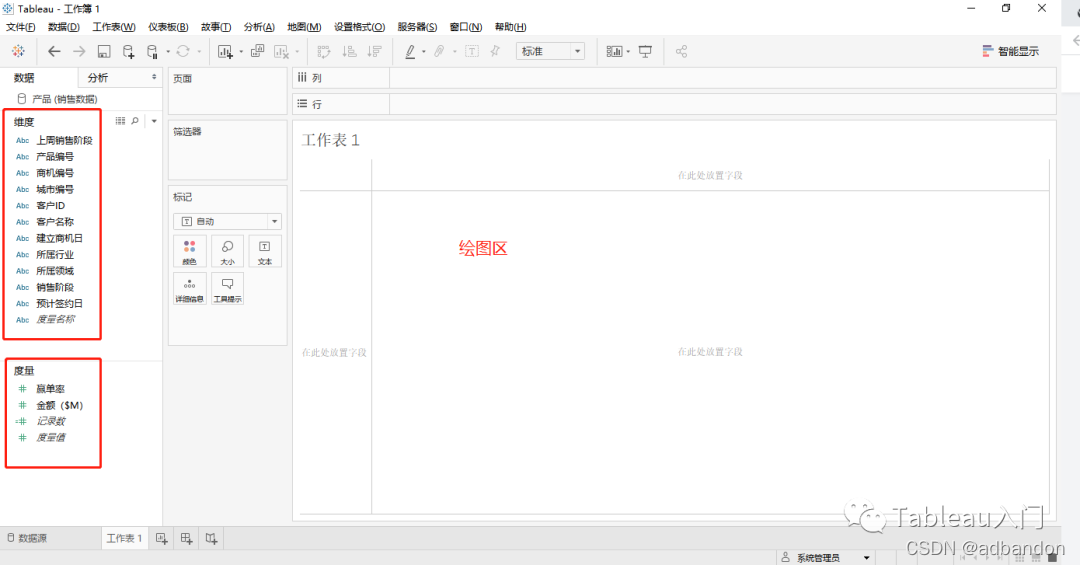Go to the 数据源 tab
1080x565 pixels.
click(x=28, y=538)
